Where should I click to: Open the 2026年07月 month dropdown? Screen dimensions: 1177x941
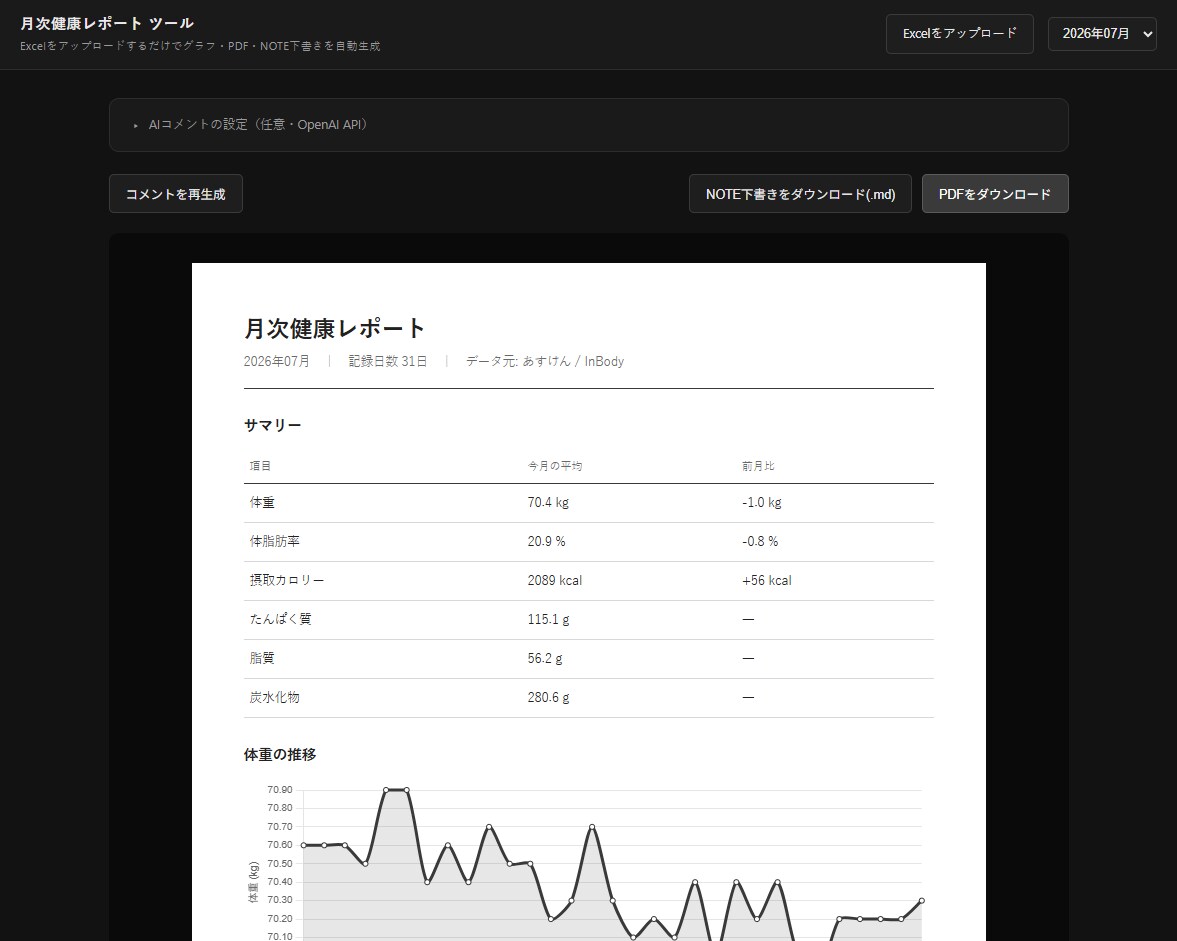pos(1102,34)
